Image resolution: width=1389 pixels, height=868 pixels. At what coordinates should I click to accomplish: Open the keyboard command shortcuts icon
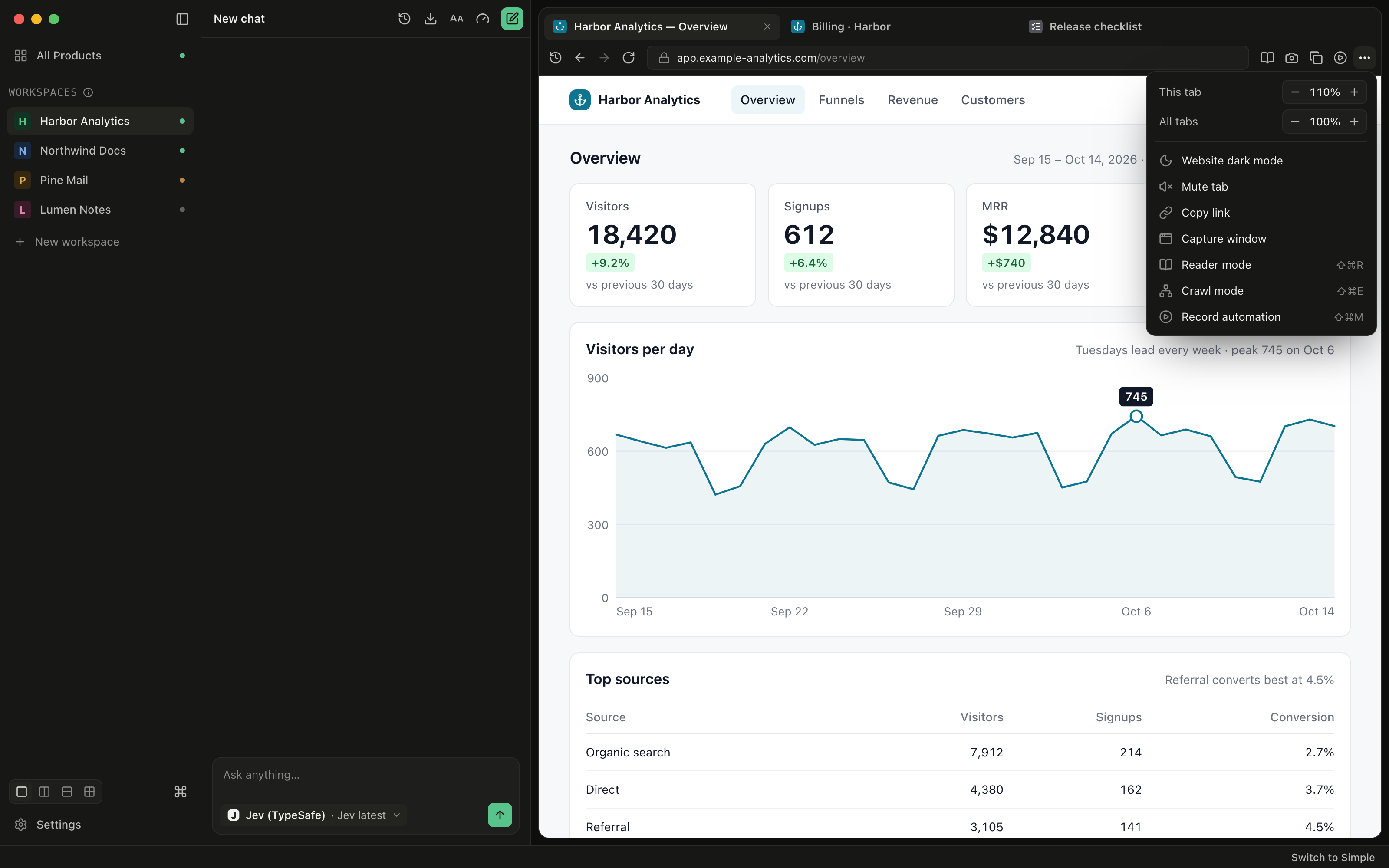click(180, 792)
